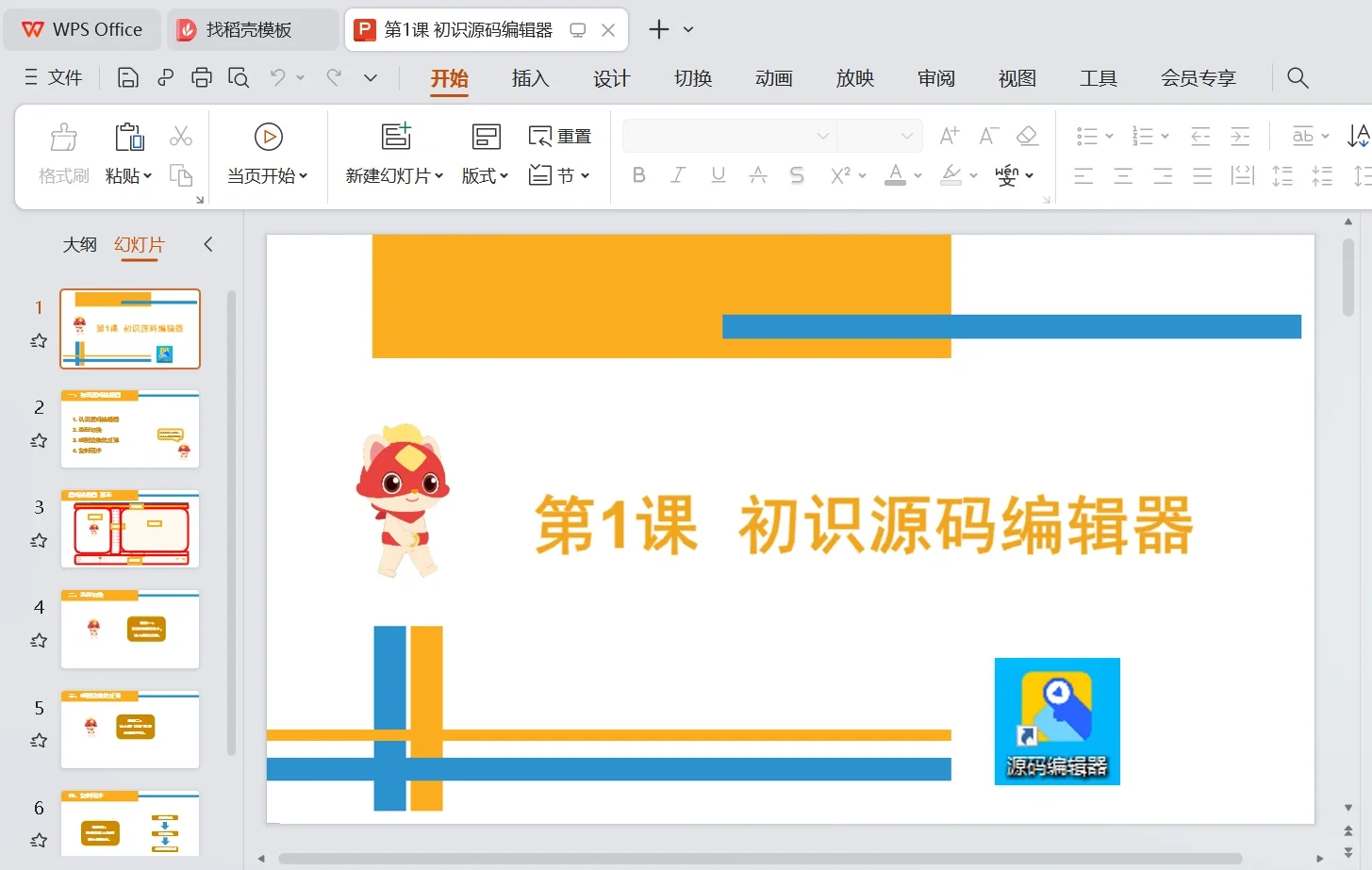Apply superscript formatting with the X² icon

842,174
